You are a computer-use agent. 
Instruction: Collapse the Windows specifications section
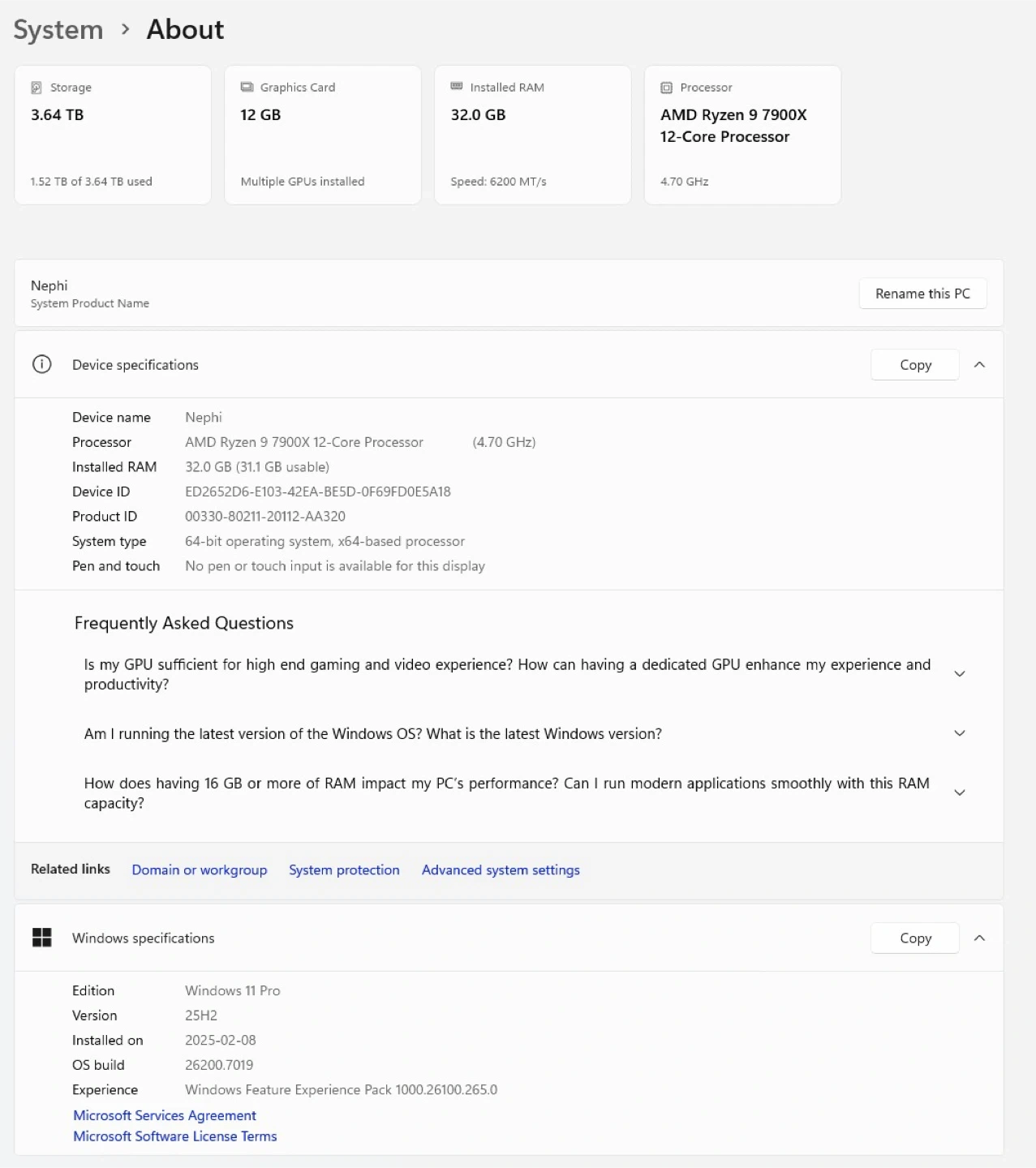[979, 938]
